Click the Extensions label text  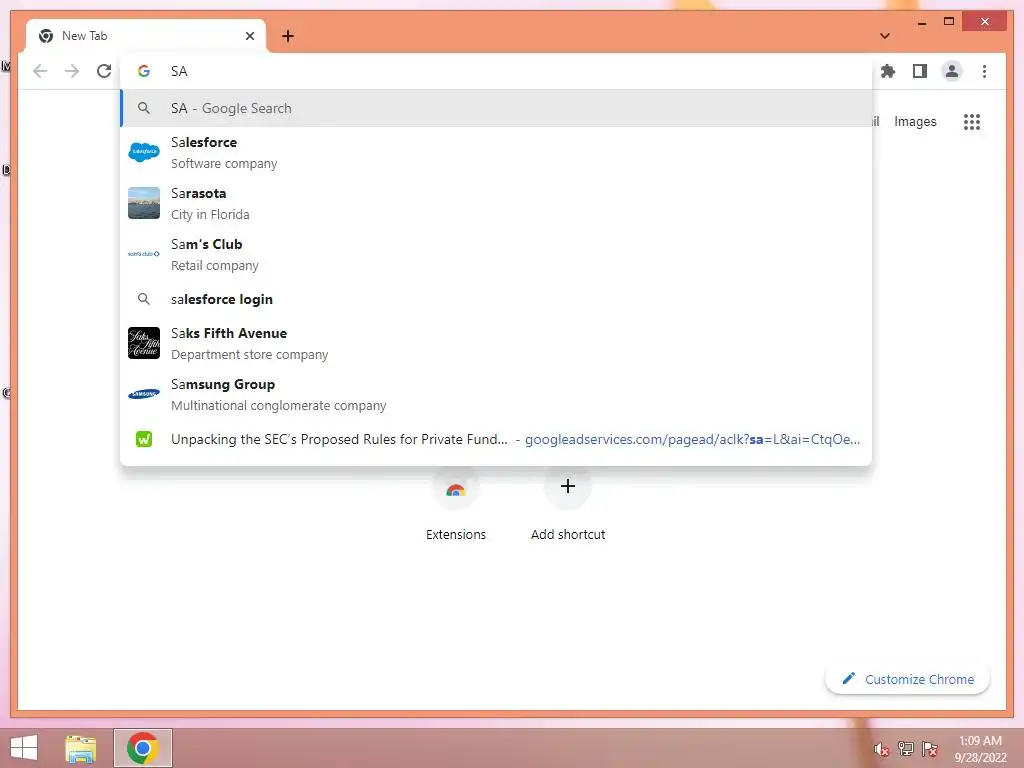tap(456, 534)
